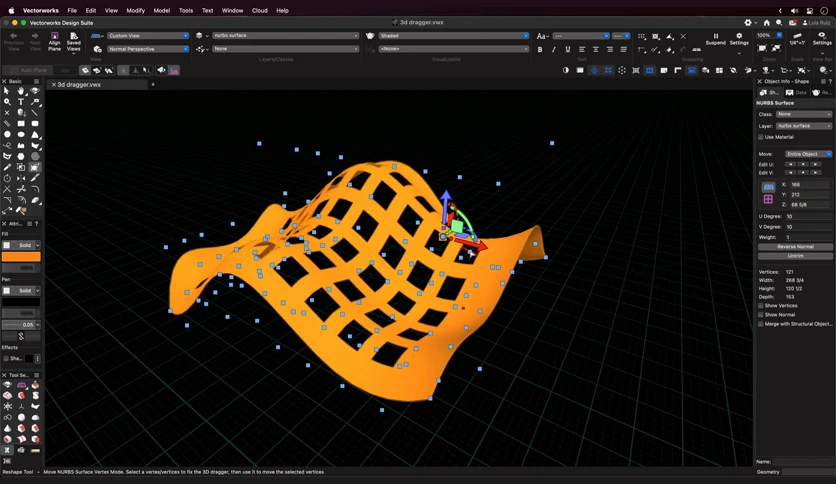Select the Rounded Rectangle tool
The width and height of the screenshot is (836, 484).
point(35,124)
